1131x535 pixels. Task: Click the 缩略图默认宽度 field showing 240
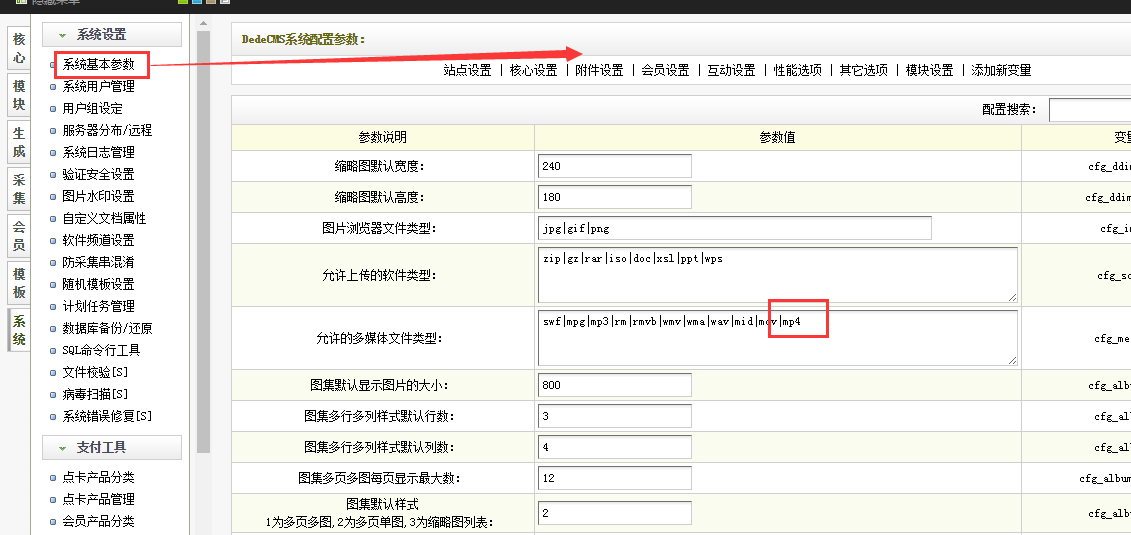click(x=614, y=166)
